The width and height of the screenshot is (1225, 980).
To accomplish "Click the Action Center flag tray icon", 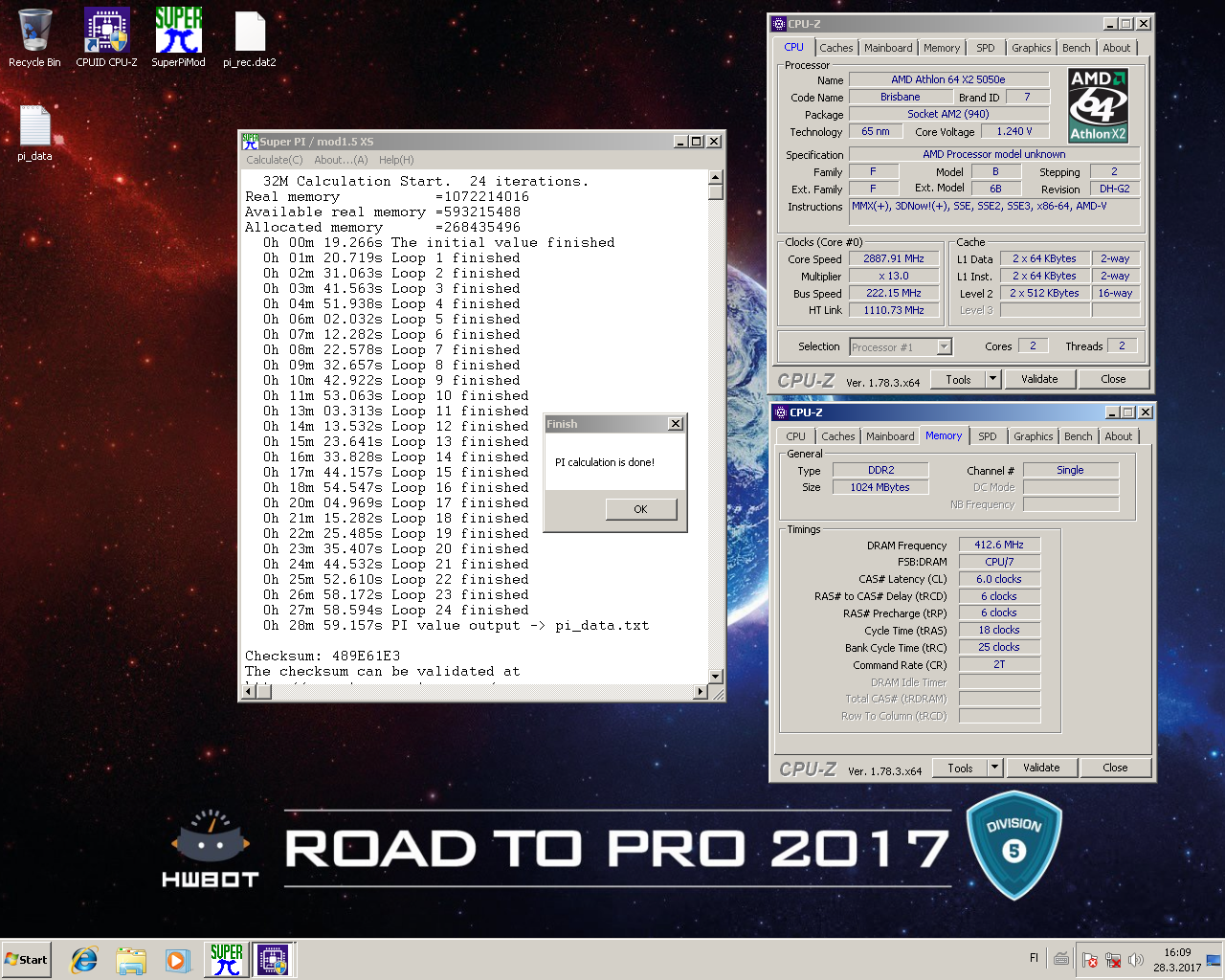I will (x=1090, y=960).
